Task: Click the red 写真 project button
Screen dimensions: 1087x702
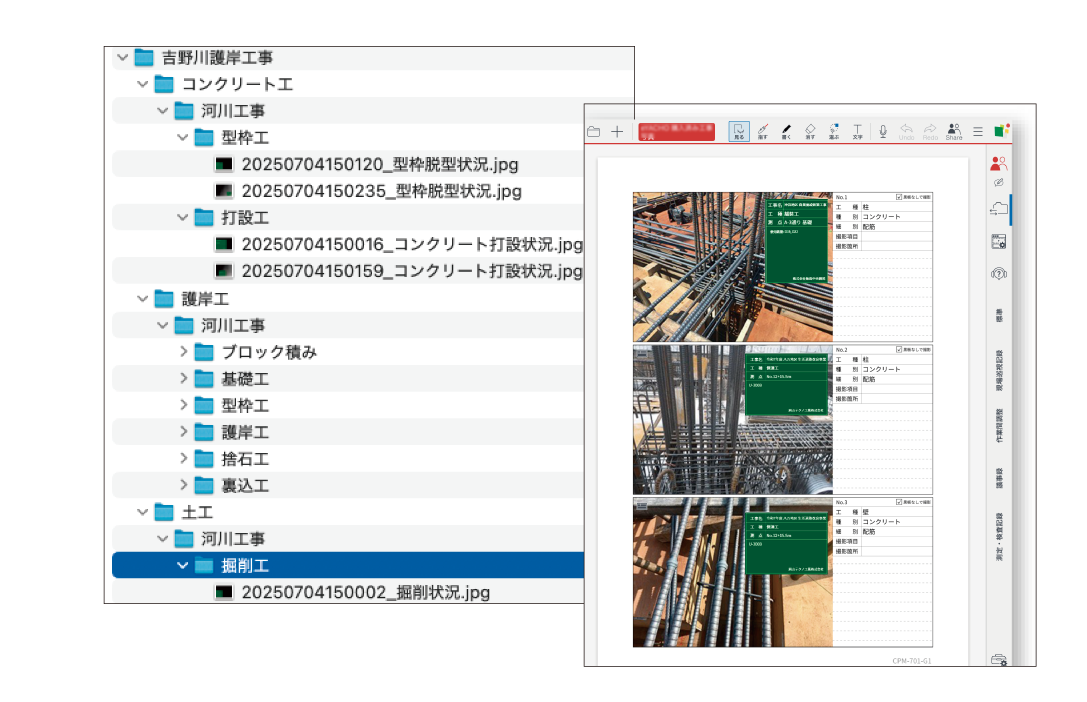Action: 676,131
